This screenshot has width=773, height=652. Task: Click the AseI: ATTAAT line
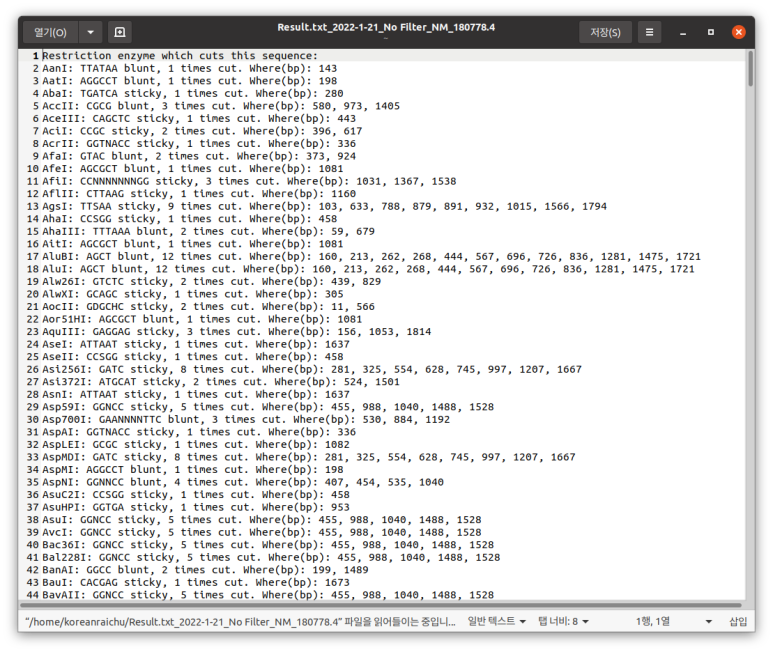coord(196,344)
